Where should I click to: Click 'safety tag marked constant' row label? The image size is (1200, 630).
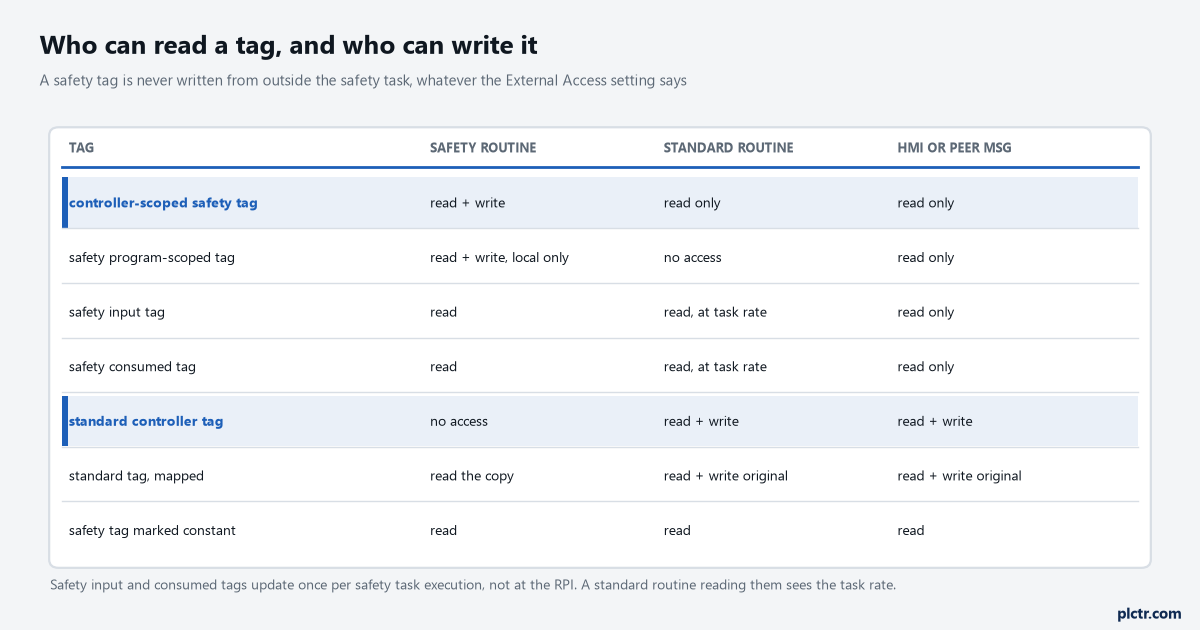152,531
